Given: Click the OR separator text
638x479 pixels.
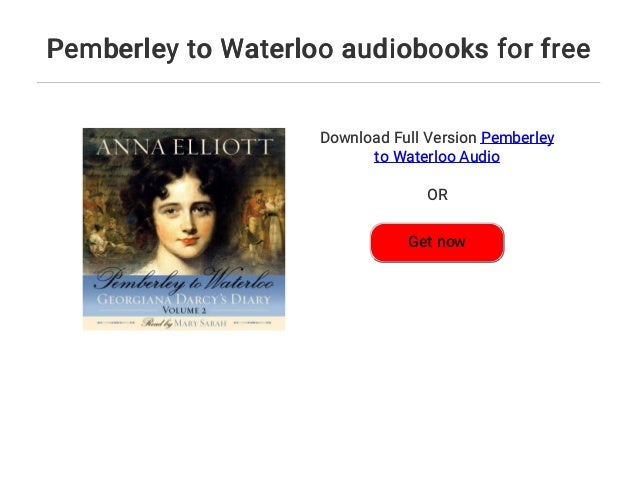Looking at the screenshot, I should 437,195.
